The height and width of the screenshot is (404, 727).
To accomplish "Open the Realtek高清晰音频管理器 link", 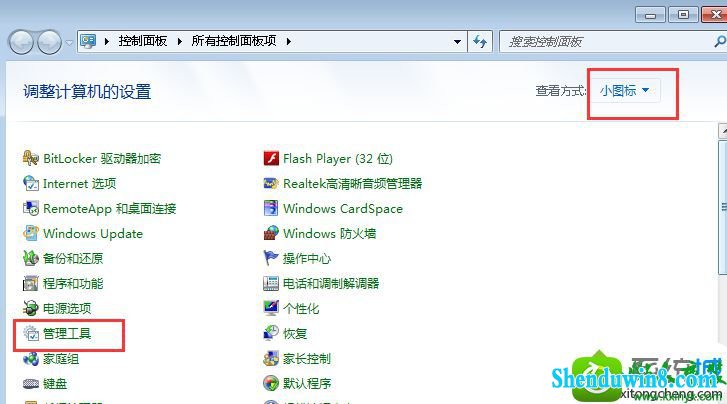I will (353, 184).
